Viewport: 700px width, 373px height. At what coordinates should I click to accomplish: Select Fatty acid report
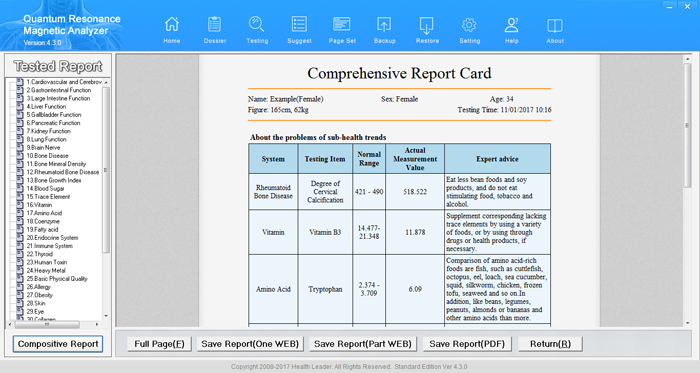coord(42,229)
